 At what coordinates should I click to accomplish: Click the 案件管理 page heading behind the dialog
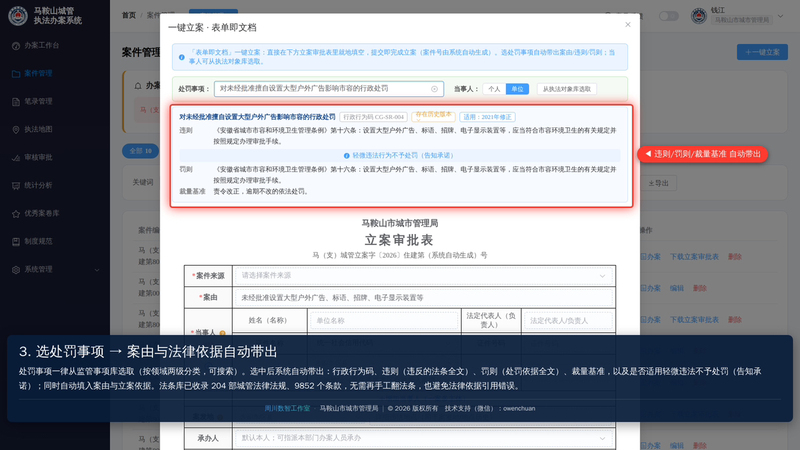point(141,52)
